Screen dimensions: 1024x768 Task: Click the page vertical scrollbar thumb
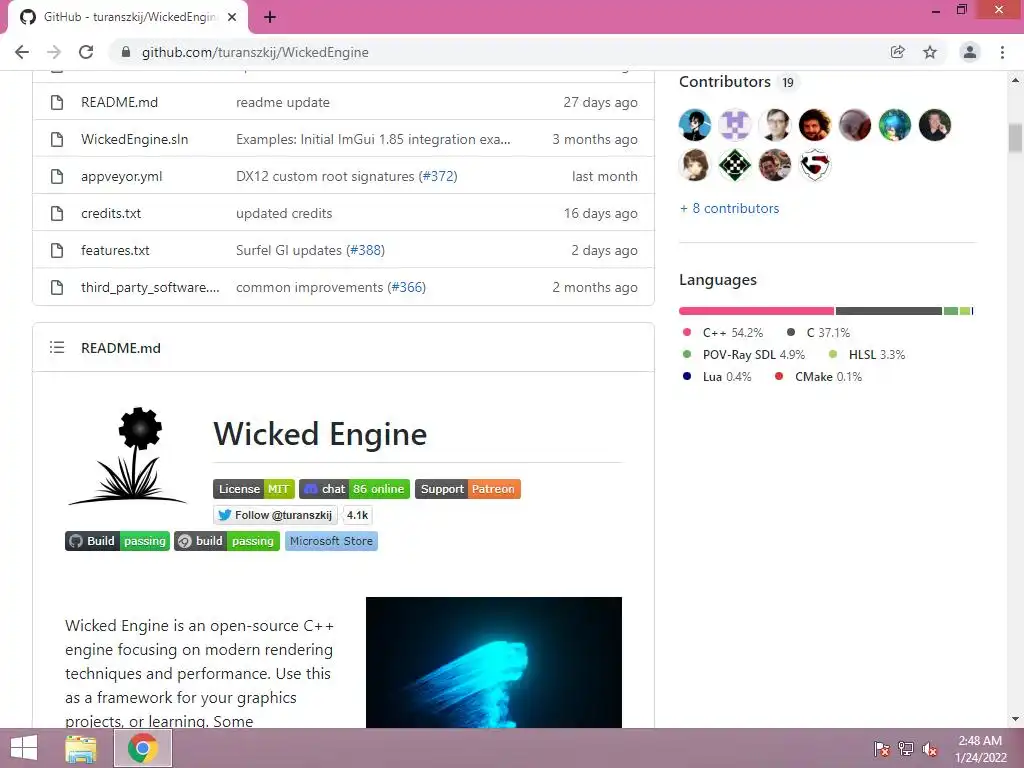point(1015,138)
